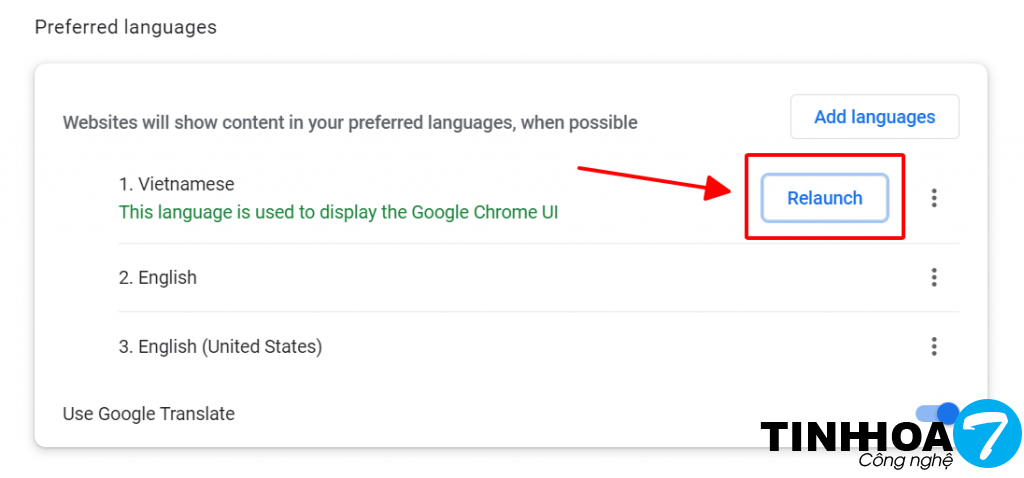
Task: Click the TINHHOA watermark wordmark
Action: [x=856, y=437]
